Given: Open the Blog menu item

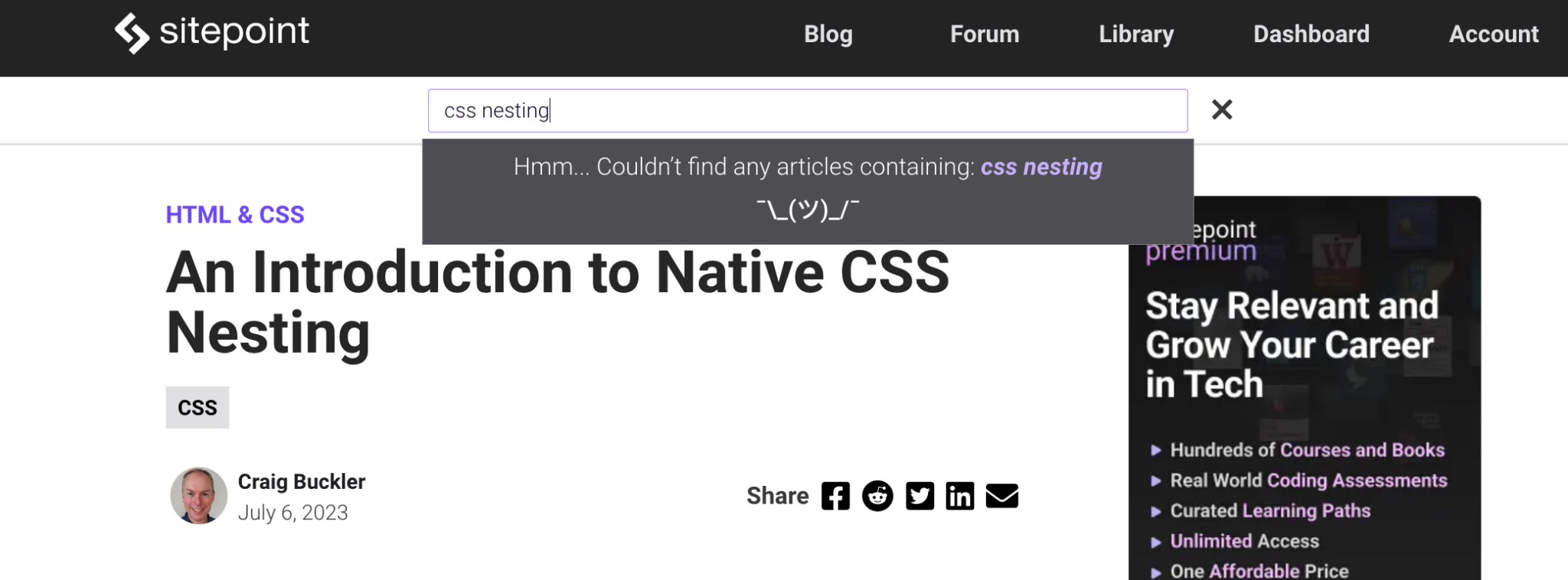Looking at the screenshot, I should click(x=828, y=34).
